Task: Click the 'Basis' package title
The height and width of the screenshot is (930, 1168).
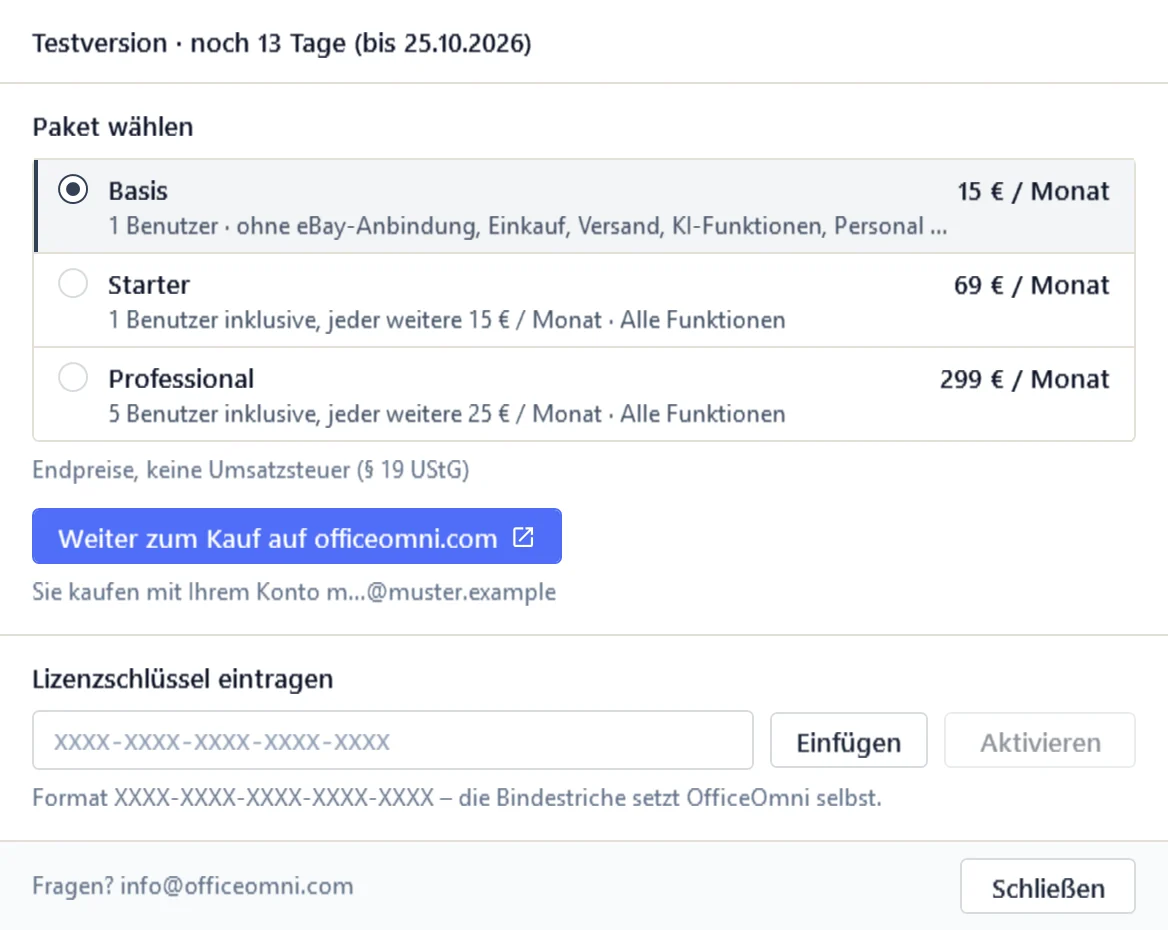Action: pos(138,191)
